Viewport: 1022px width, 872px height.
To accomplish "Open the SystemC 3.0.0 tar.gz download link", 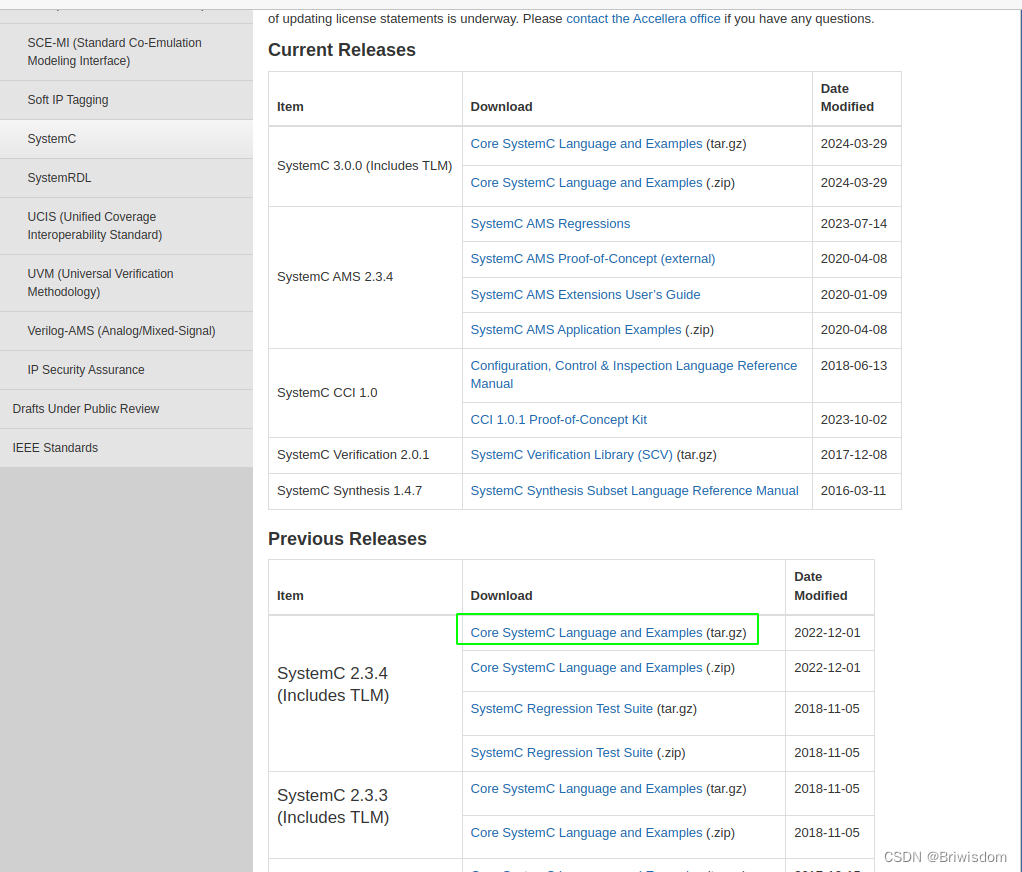I will tap(586, 143).
